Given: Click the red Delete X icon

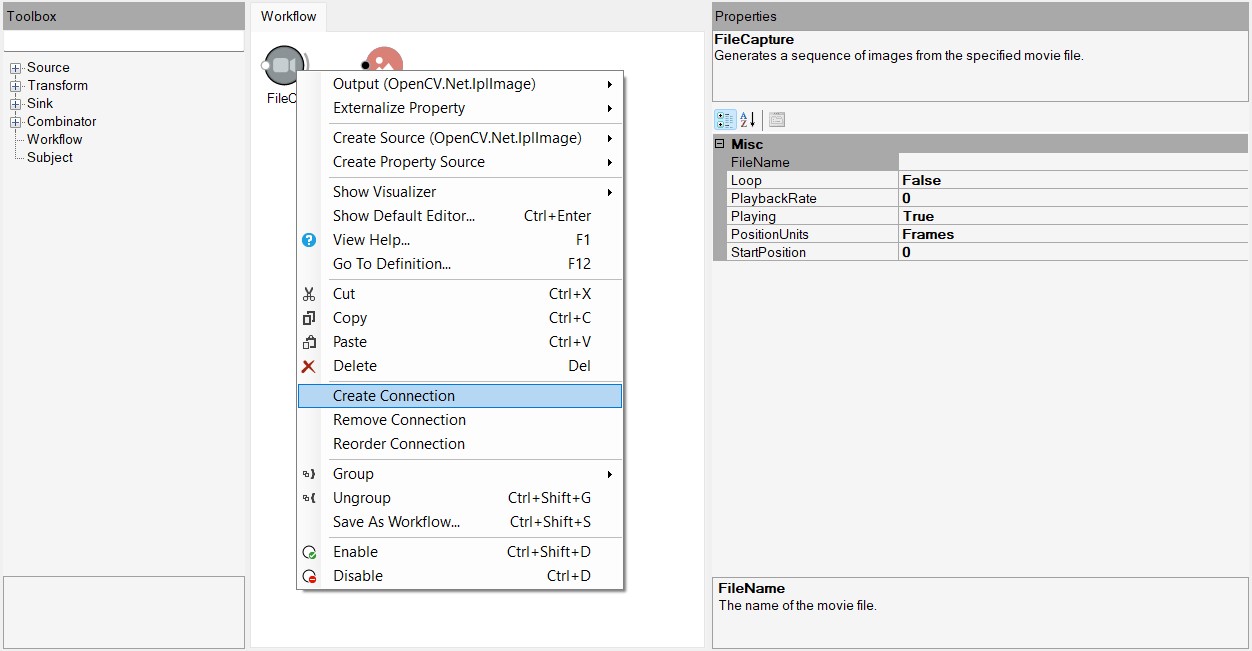Looking at the screenshot, I should point(309,366).
